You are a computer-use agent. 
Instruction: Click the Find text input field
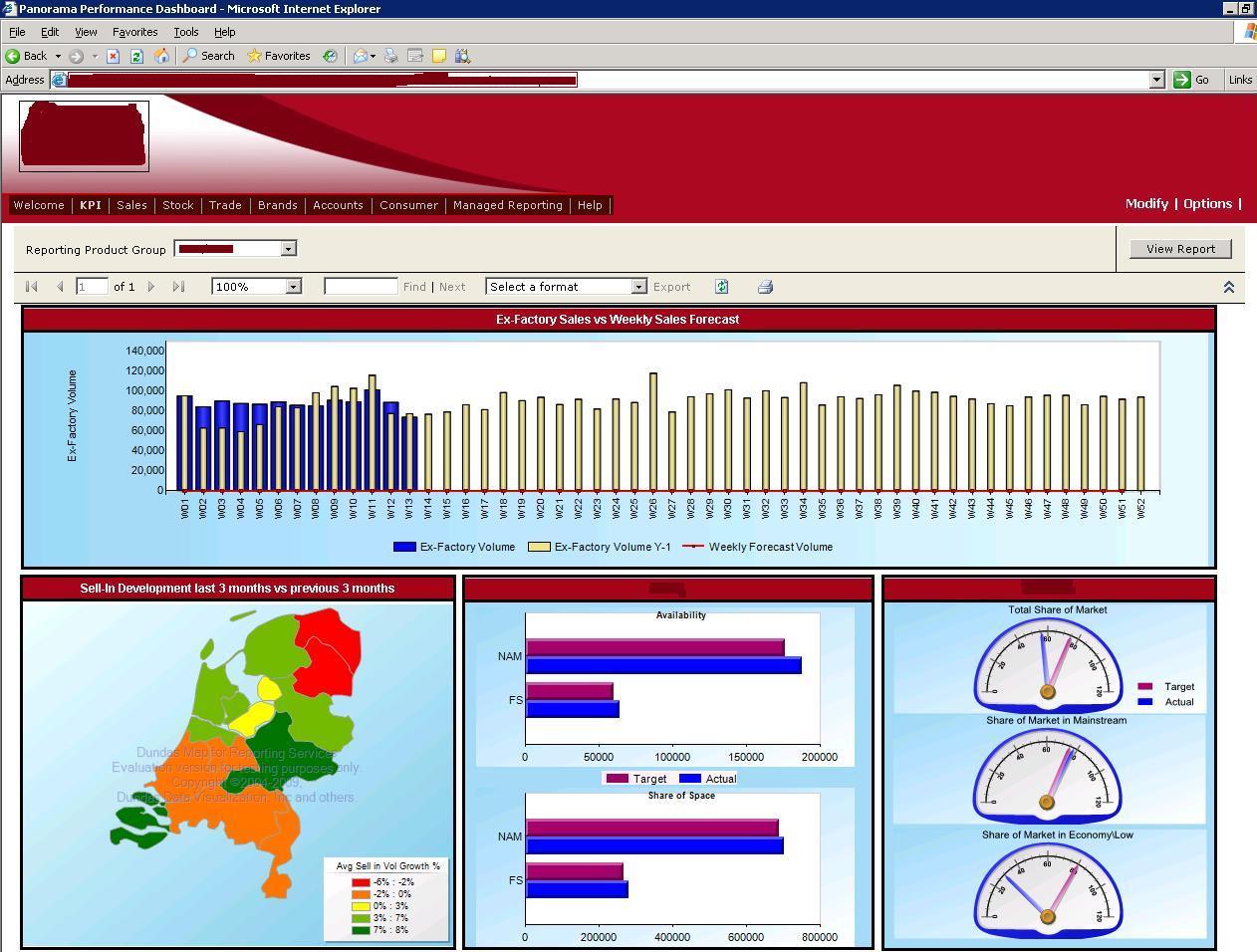point(361,287)
